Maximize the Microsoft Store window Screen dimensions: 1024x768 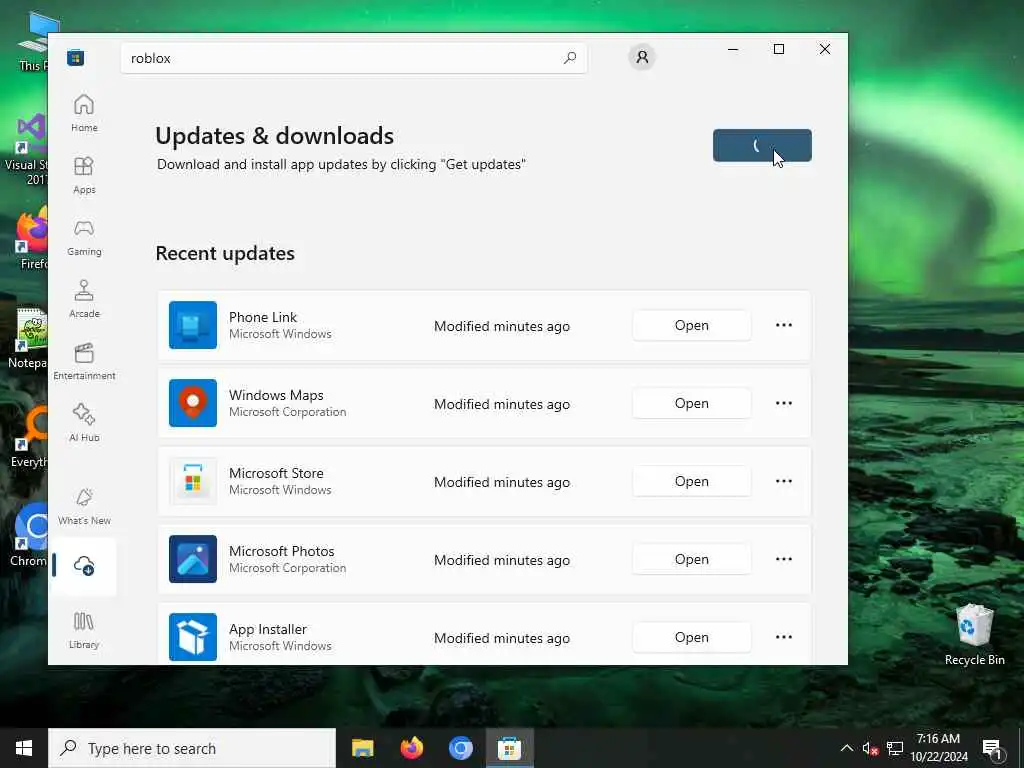(778, 49)
